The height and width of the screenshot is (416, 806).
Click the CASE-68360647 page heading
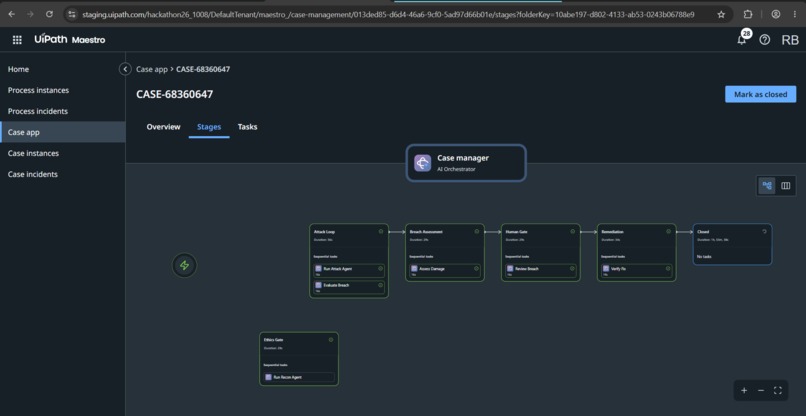click(x=175, y=94)
